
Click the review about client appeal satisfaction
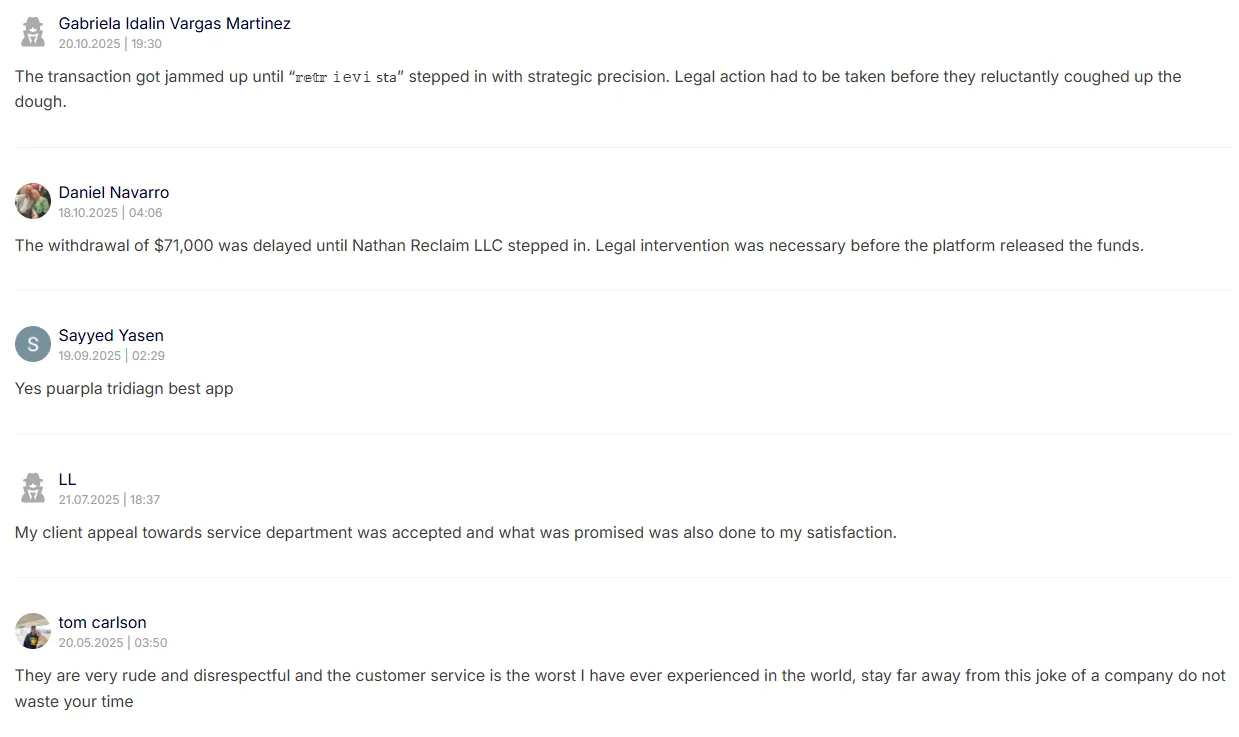pos(456,532)
